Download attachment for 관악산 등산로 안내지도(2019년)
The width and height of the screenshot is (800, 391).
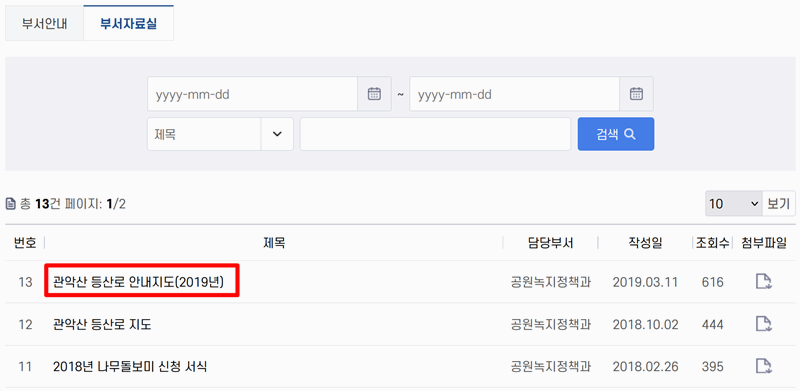point(763,282)
